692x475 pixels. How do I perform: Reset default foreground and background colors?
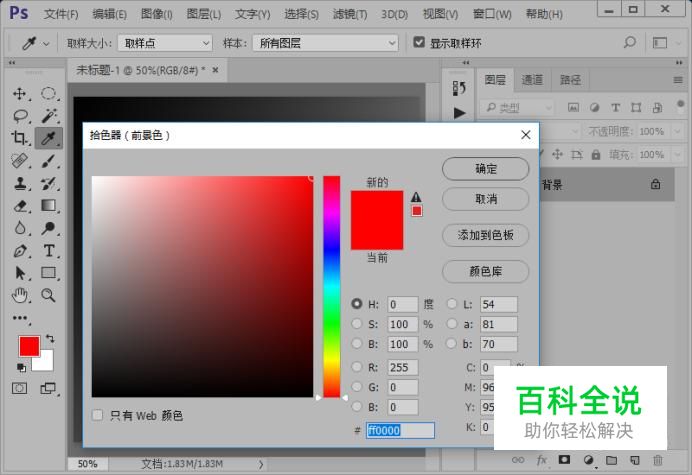tap(21, 367)
